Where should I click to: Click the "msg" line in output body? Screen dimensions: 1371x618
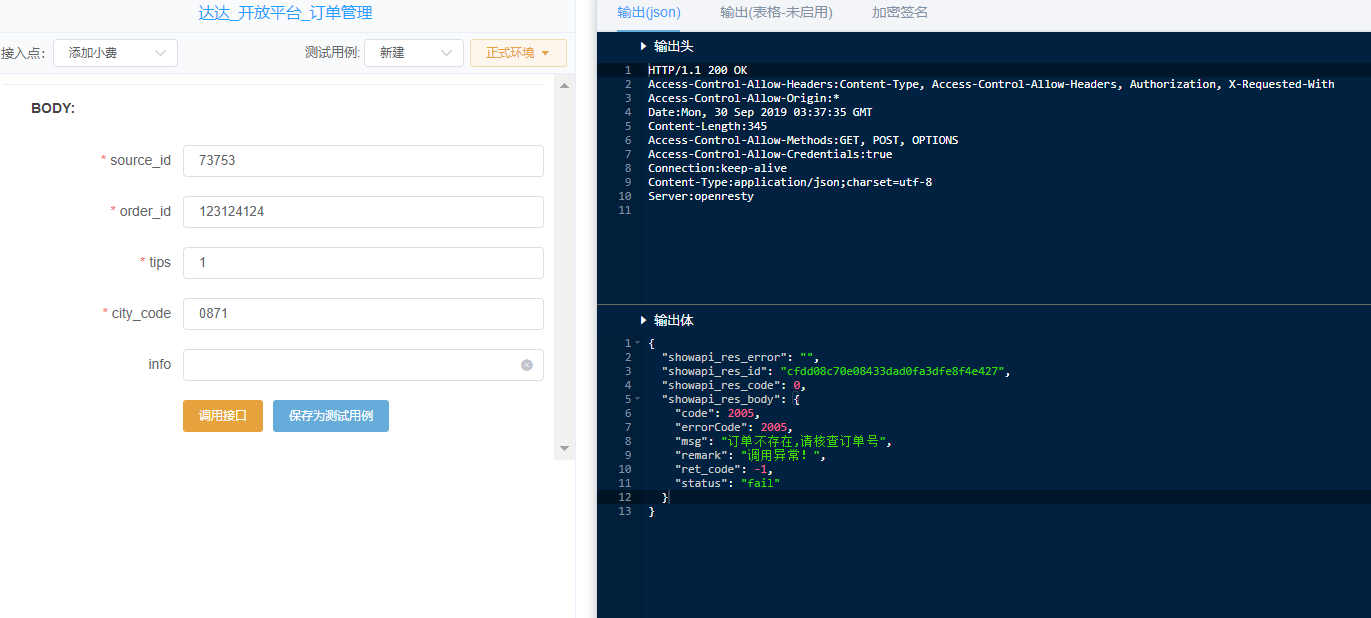coord(782,441)
